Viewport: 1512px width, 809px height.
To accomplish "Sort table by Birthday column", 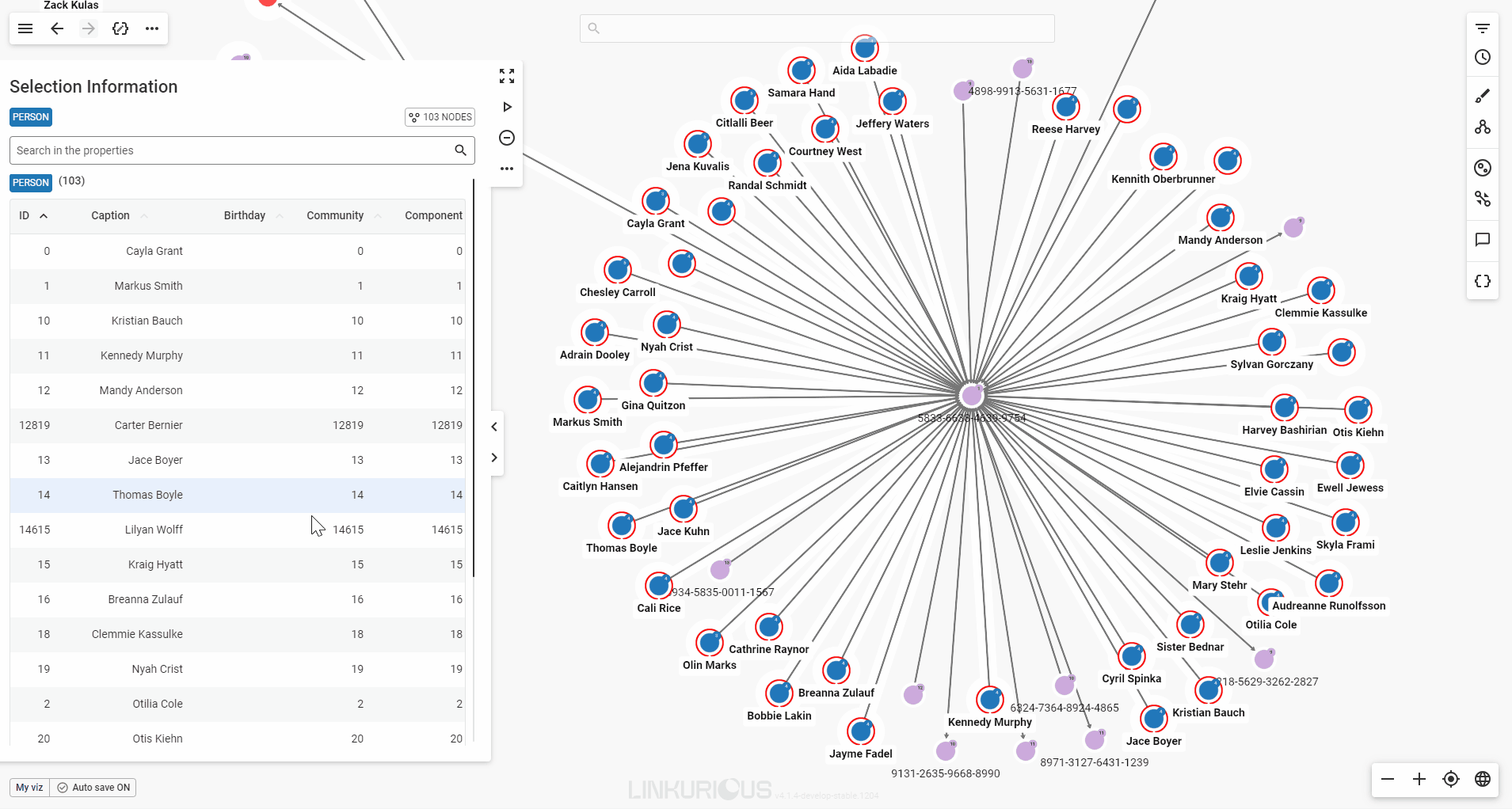I will (x=245, y=215).
